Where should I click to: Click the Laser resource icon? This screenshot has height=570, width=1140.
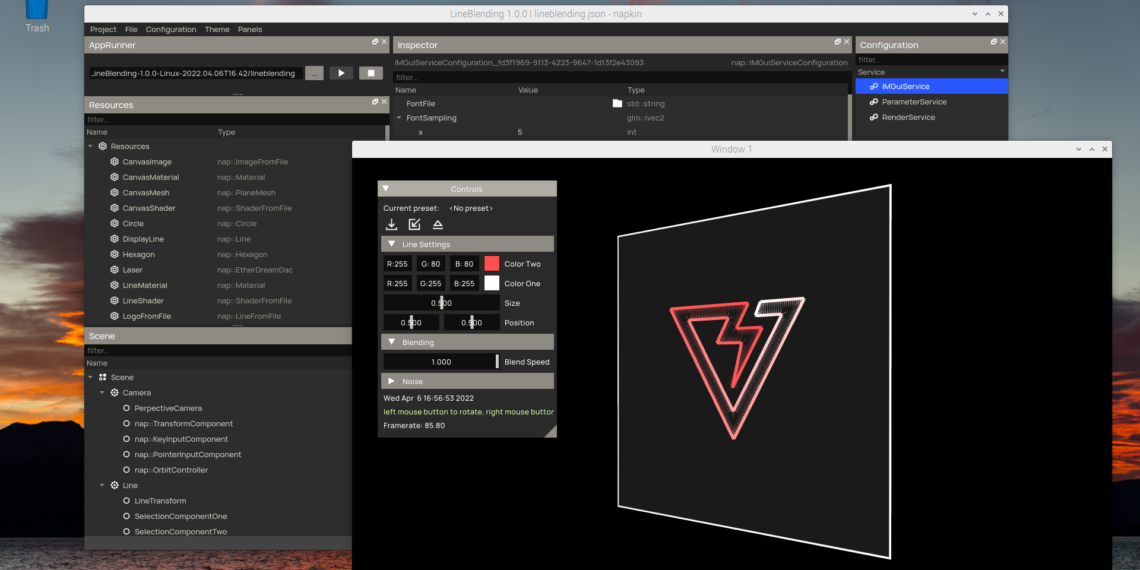coord(114,269)
